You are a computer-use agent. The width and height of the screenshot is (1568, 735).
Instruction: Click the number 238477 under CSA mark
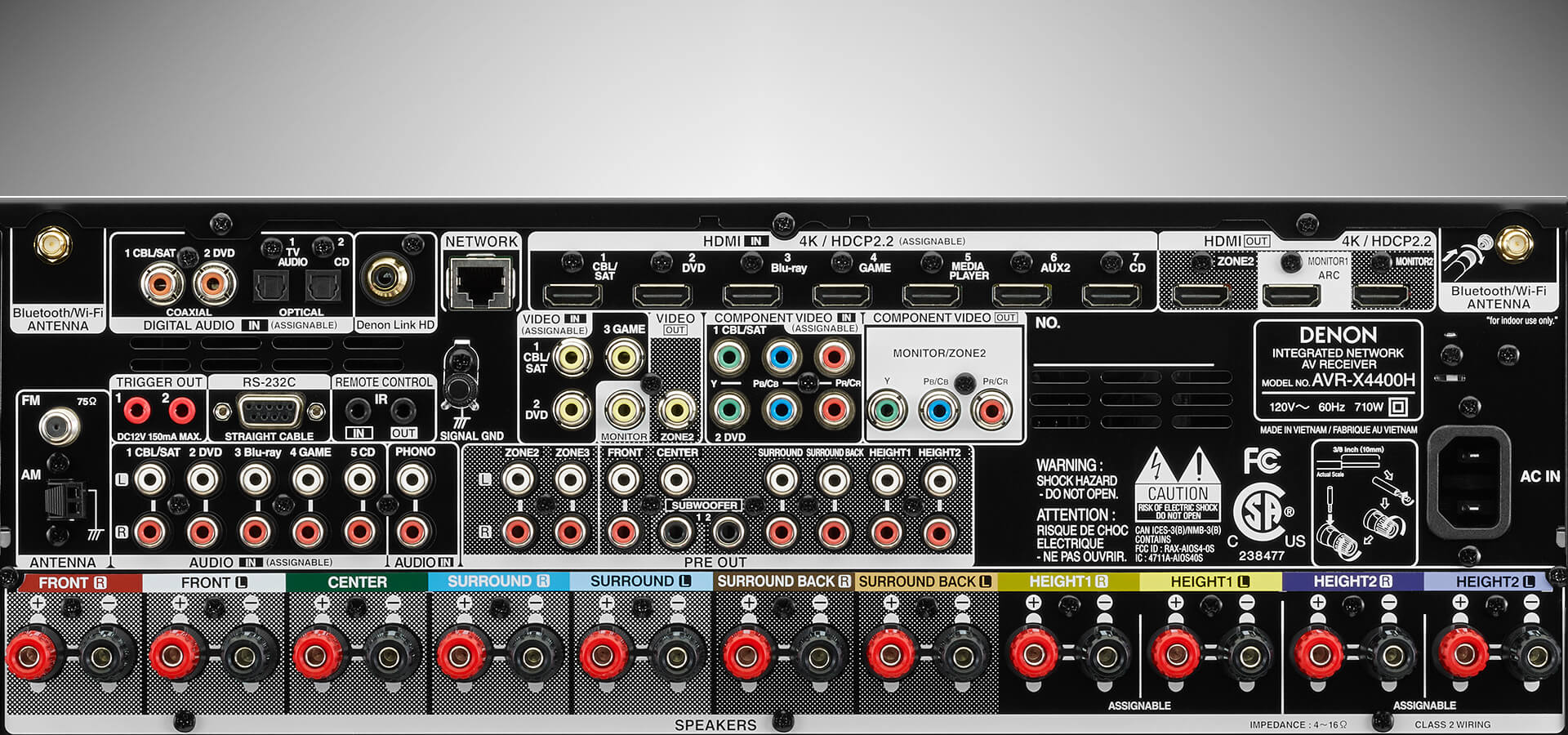pos(1262,555)
